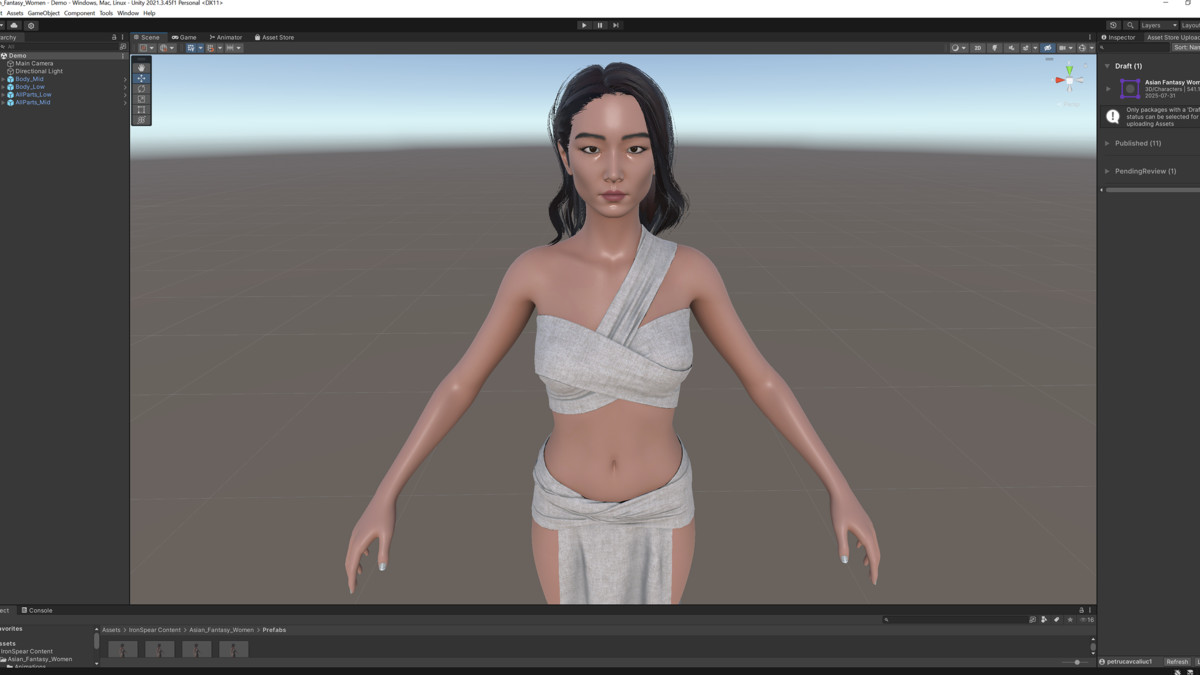The height and width of the screenshot is (675, 1200).
Task: Open the Layers dropdown
Action: (x=1159, y=25)
